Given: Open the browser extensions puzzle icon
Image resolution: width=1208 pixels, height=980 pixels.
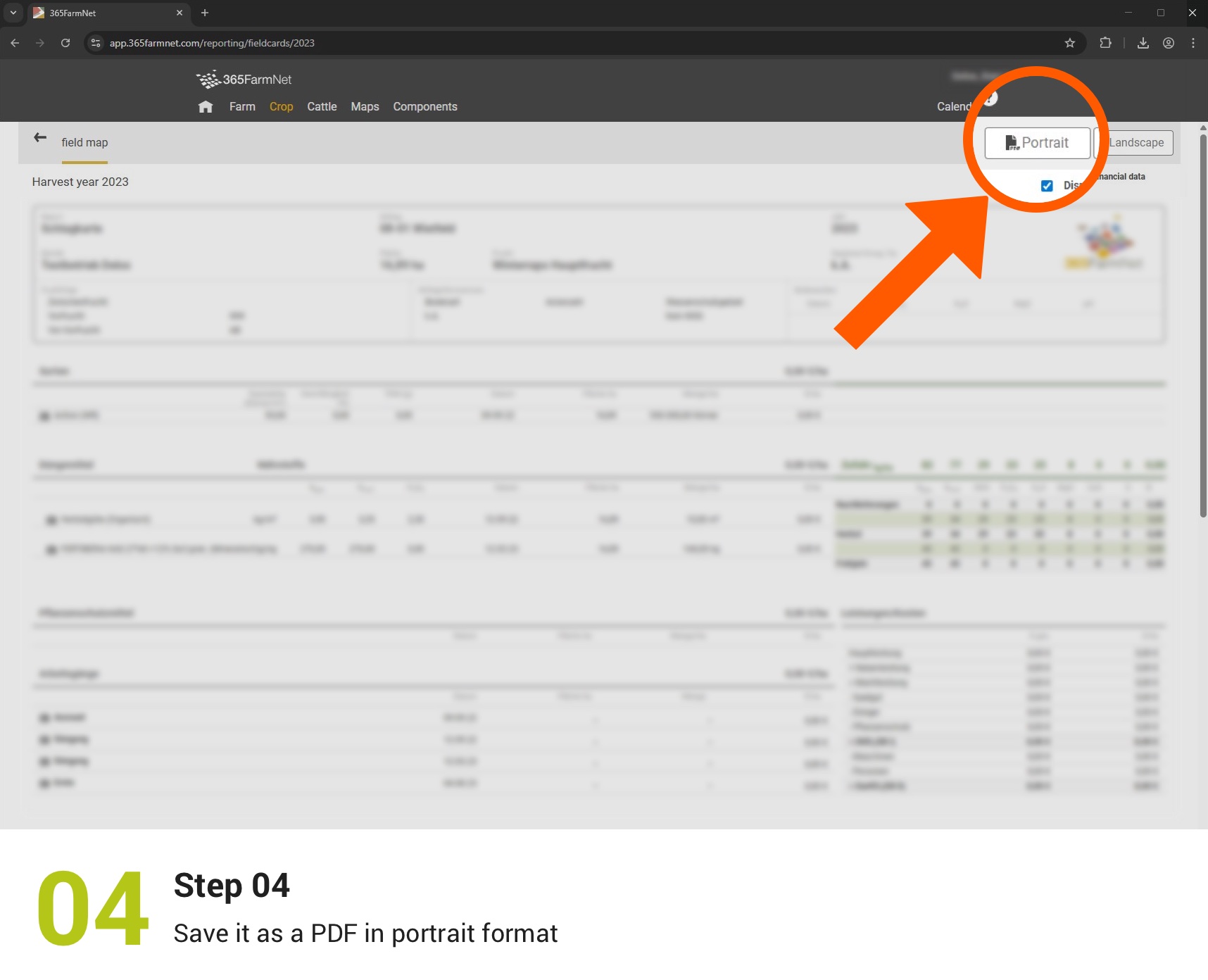Looking at the screenshot, I should click(1105, 43).
